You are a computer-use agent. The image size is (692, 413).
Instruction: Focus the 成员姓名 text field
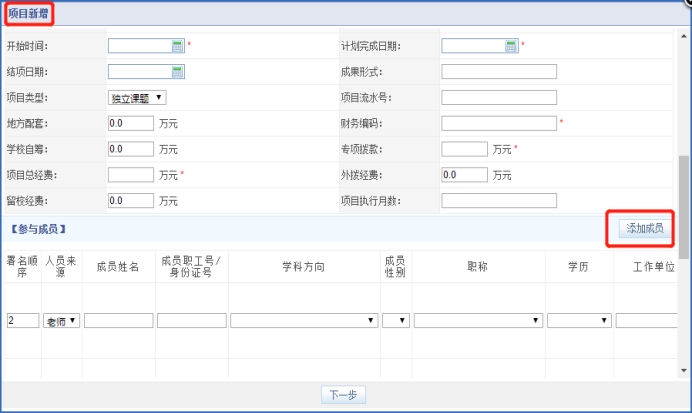(118, 321)
